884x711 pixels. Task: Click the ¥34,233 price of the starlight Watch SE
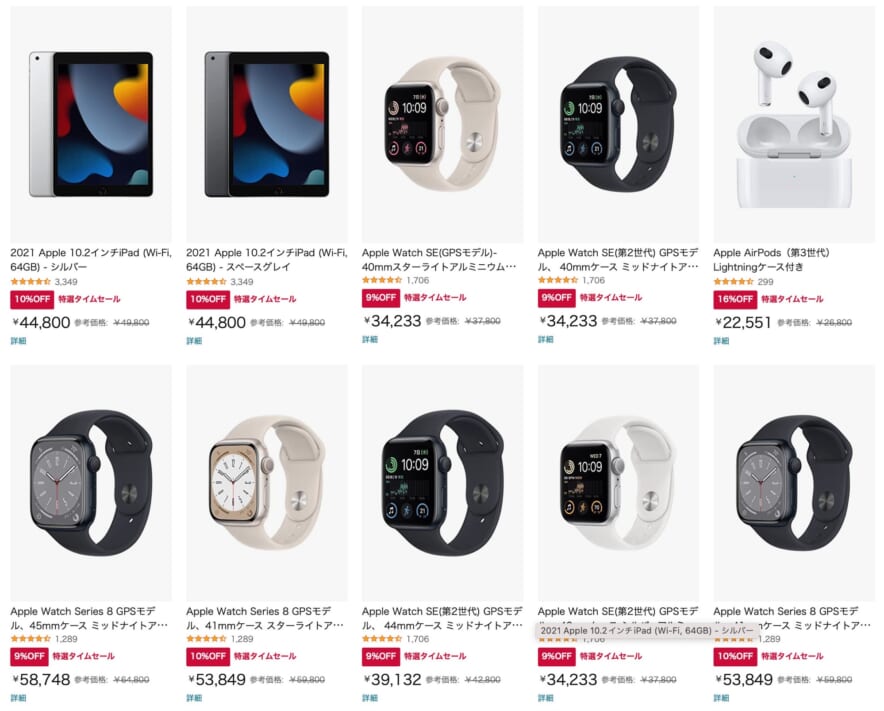[392, 321]
